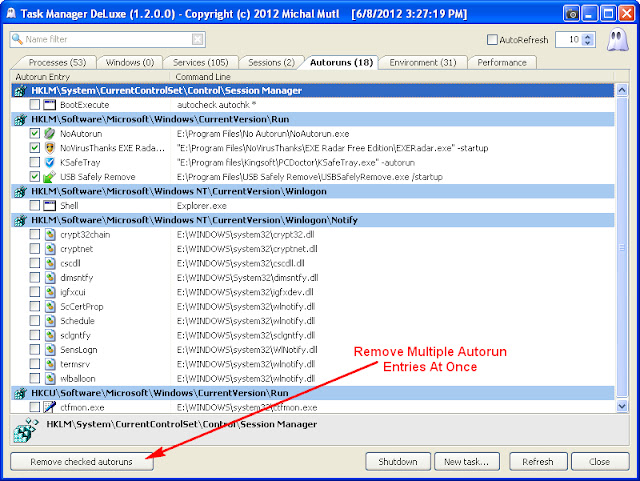Click the igfxcui DLL icon
The width and height of the screenshot is (640, 481).
(50, 292)
